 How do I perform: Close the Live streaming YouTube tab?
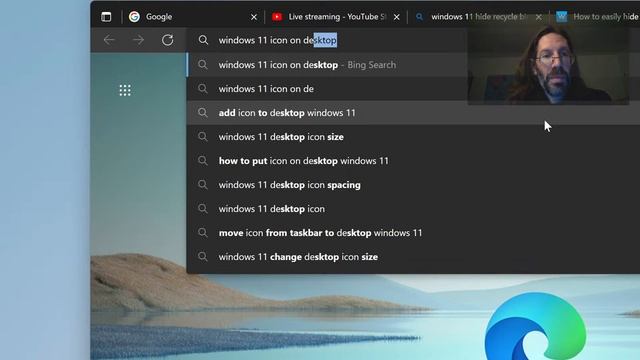pyautogui.click(x=397, y=17)
